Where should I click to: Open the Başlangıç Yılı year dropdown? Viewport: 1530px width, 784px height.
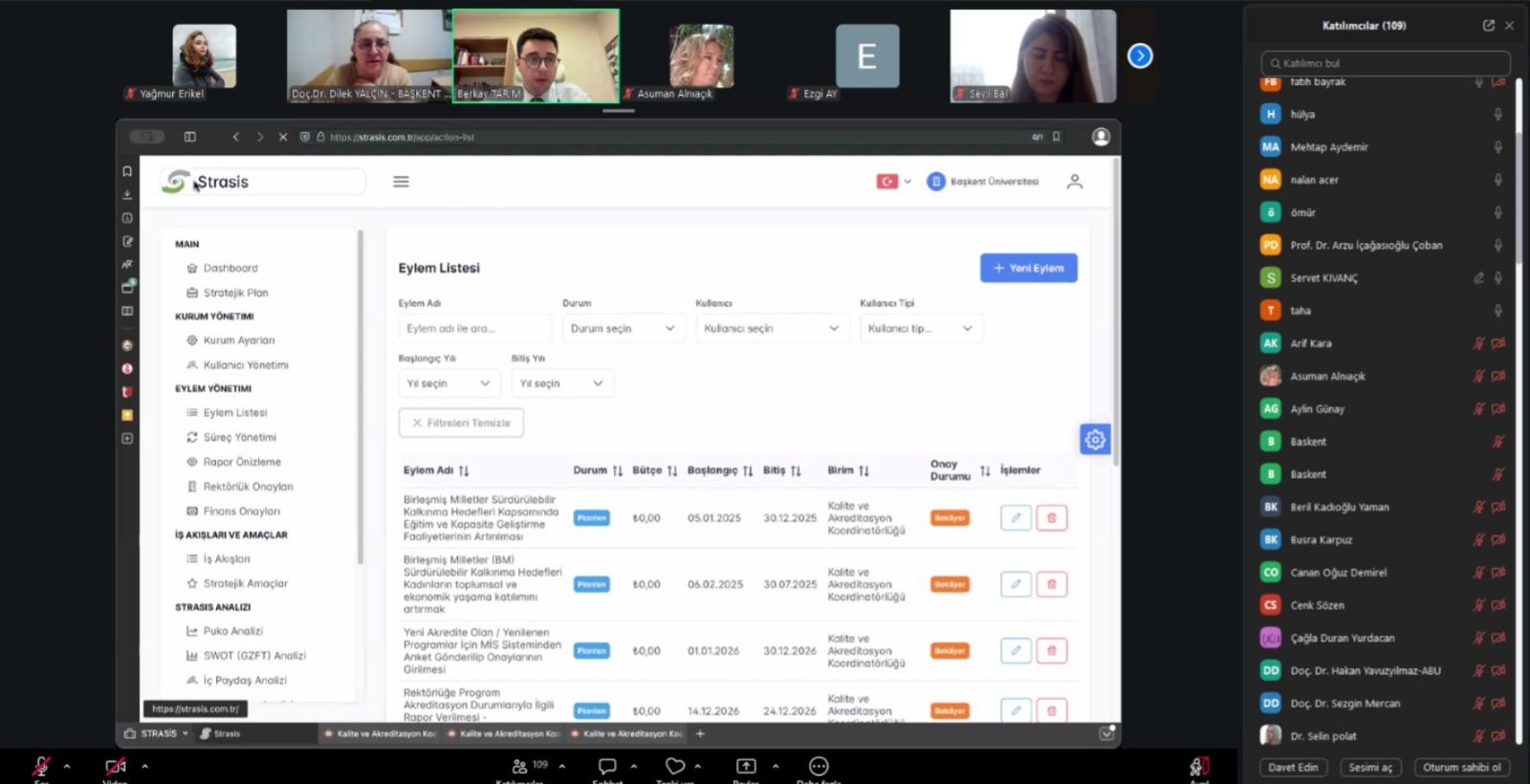click(448, 383)
